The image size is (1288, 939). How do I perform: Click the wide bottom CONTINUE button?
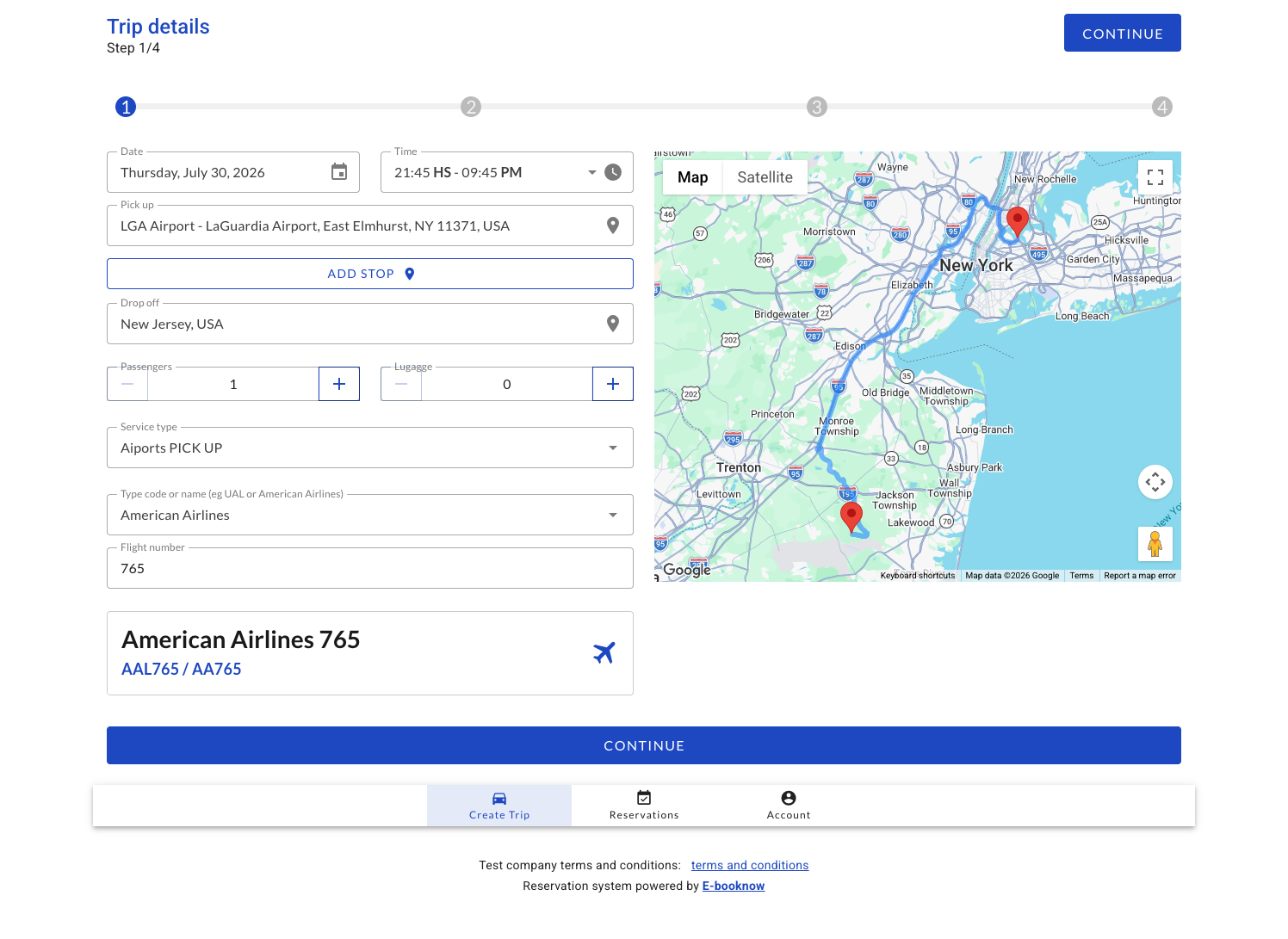point(644,745)
